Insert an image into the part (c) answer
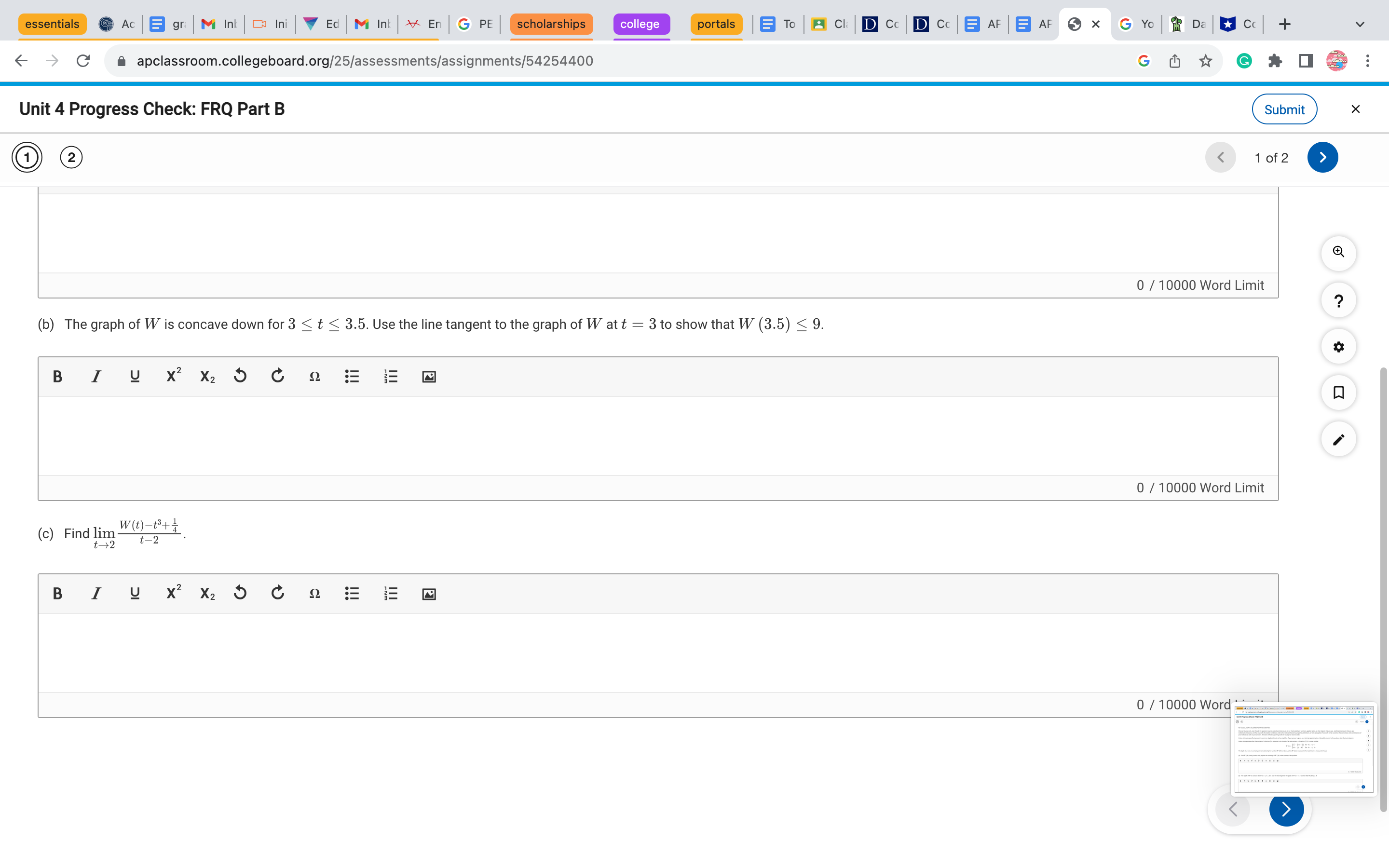This screenshot has height=868, width=1389. tap(428, 594)
